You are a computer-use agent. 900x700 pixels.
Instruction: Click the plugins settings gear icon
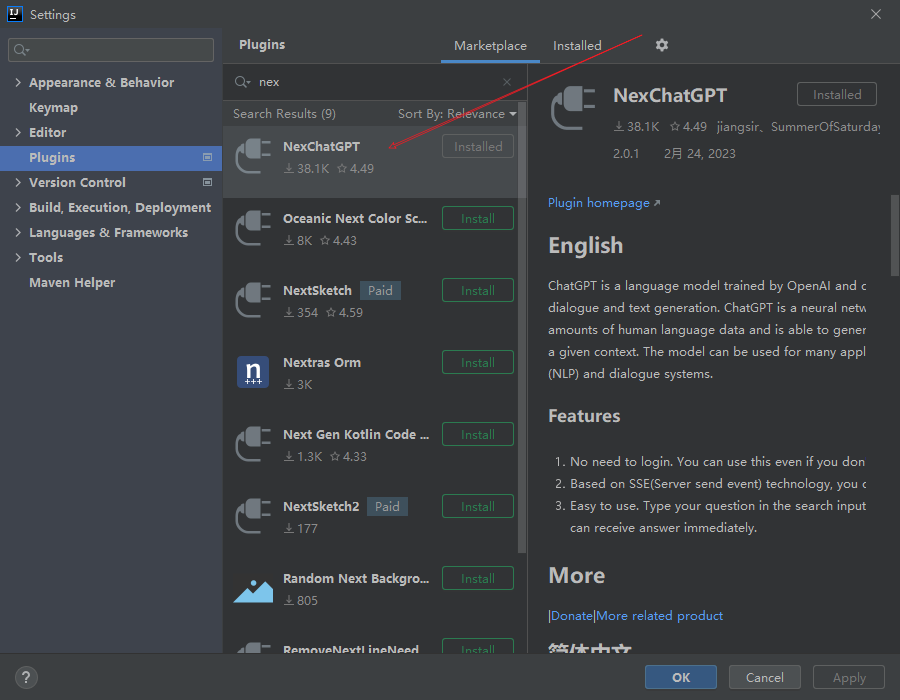[x=661, y=45]
